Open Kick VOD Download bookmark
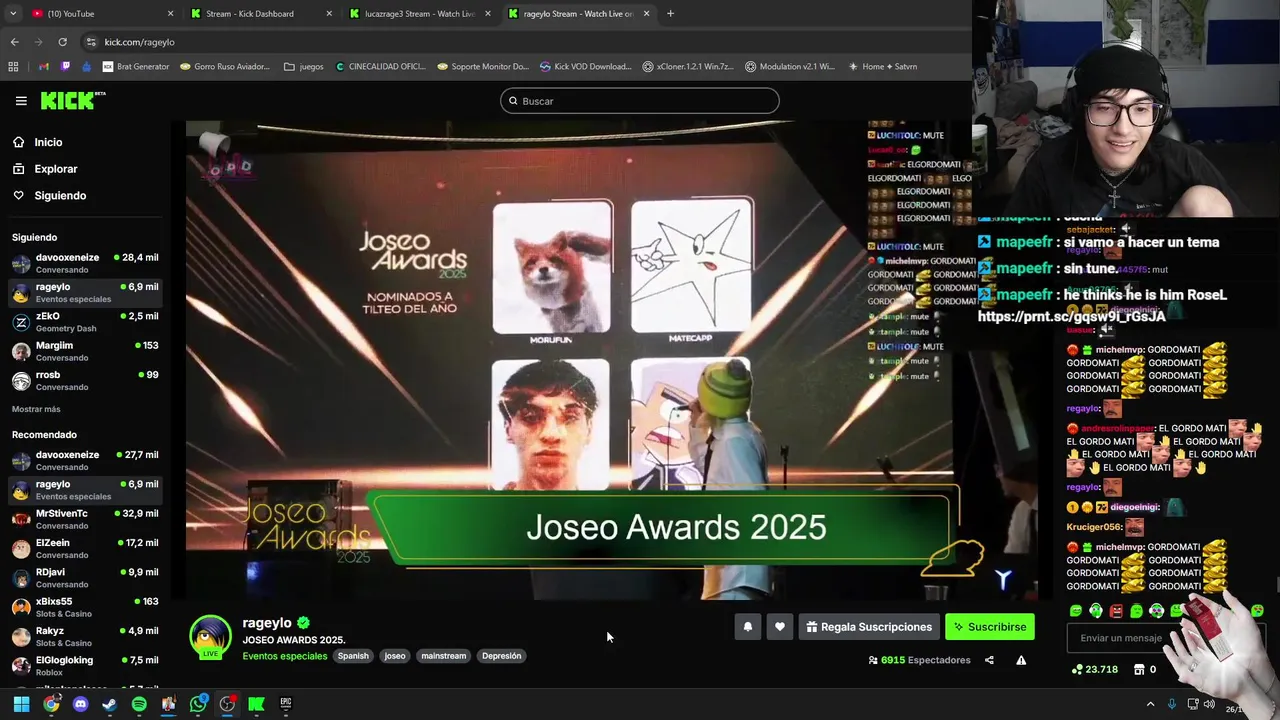The width and height of the screenshot is (1280, 720). point(585,67)
